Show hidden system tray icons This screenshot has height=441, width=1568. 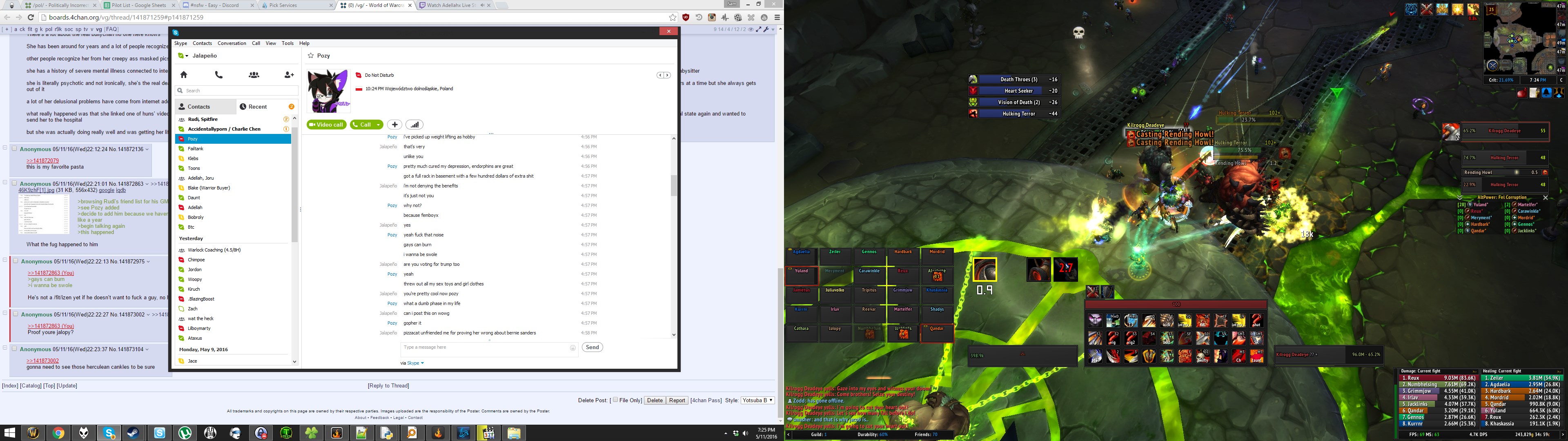point(726,433)
